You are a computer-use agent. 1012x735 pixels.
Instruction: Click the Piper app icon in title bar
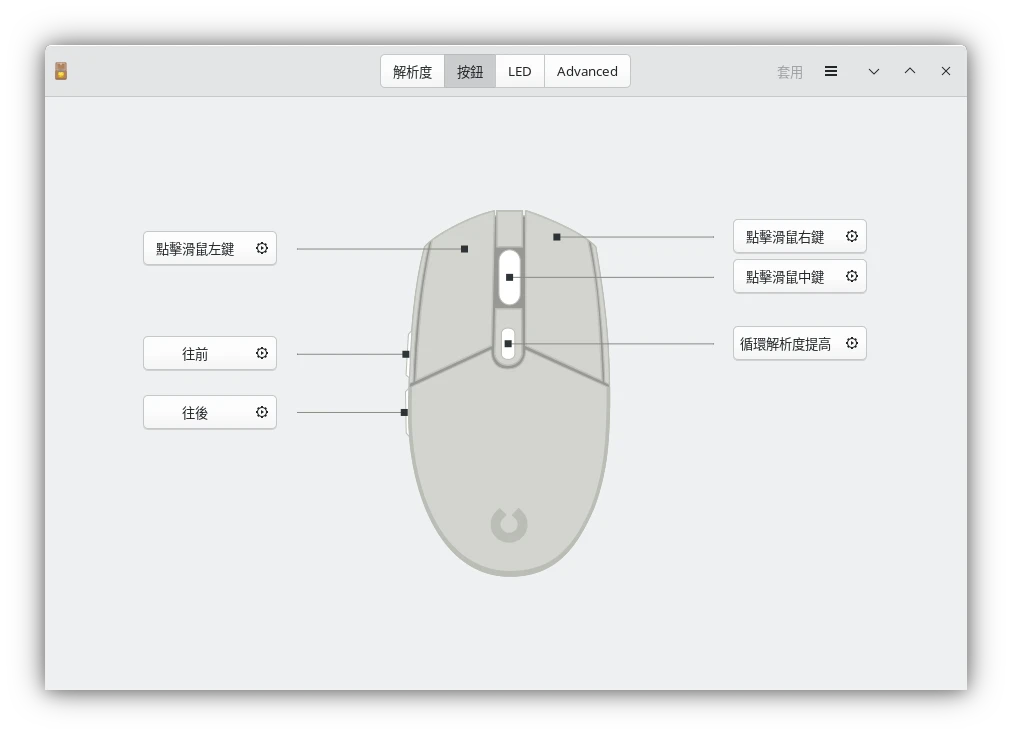(x=61, y=71)
